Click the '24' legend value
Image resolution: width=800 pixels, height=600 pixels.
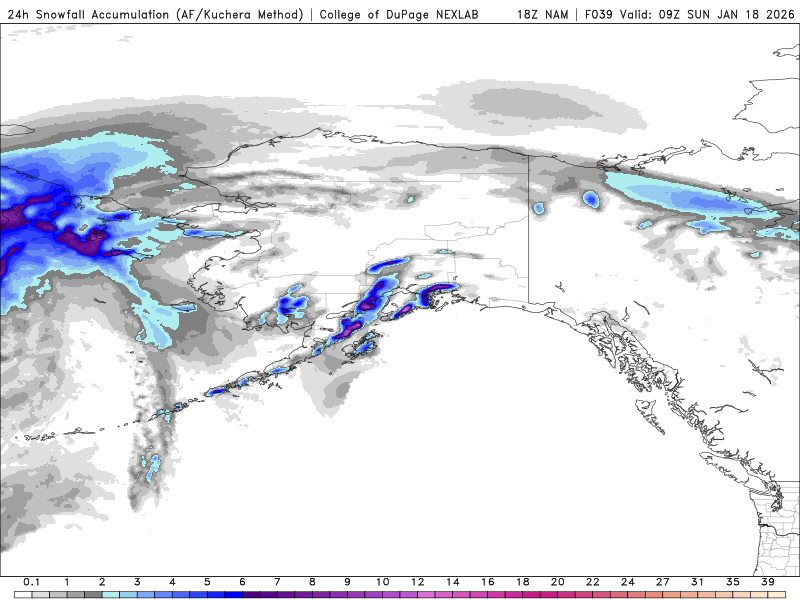tap(628, 582)
